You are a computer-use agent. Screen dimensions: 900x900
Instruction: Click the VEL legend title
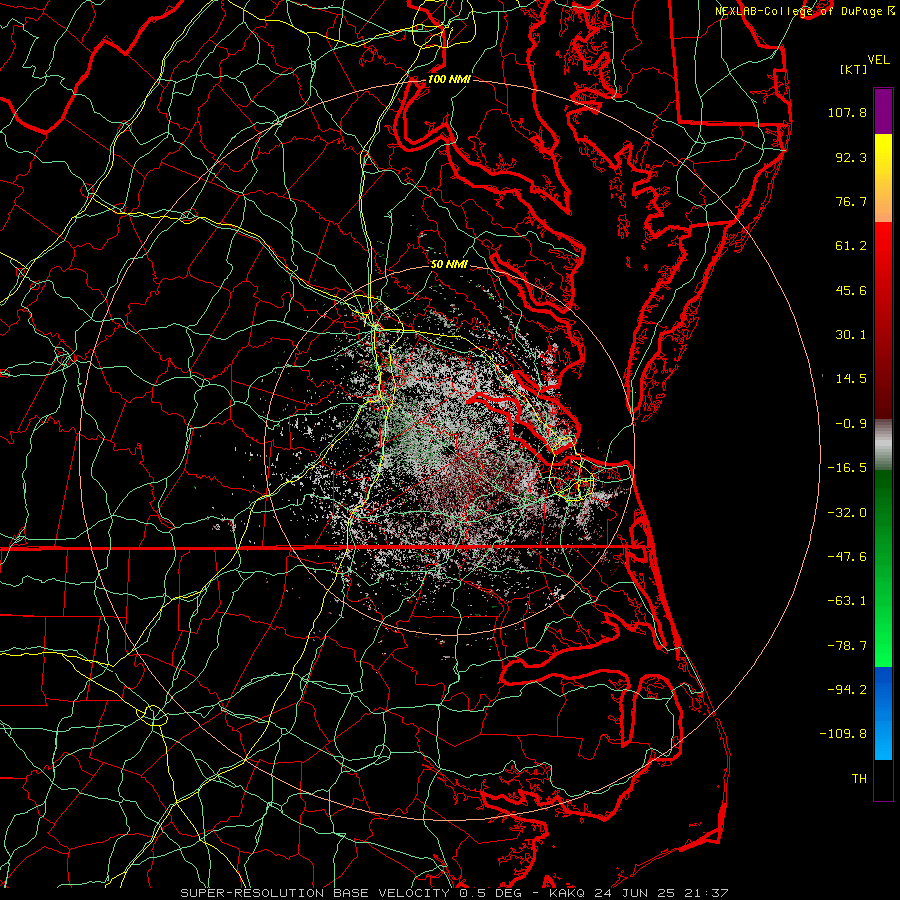(x=878, y=60)
